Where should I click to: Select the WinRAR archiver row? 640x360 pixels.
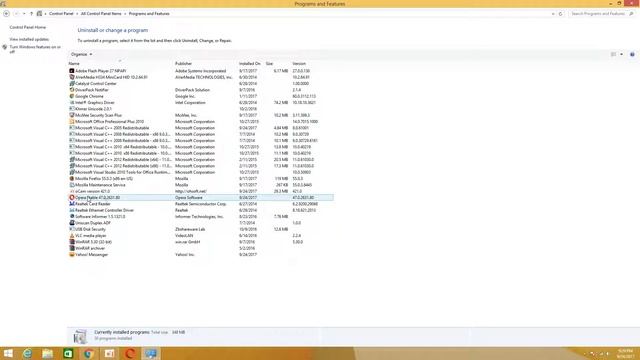point(200,248)
